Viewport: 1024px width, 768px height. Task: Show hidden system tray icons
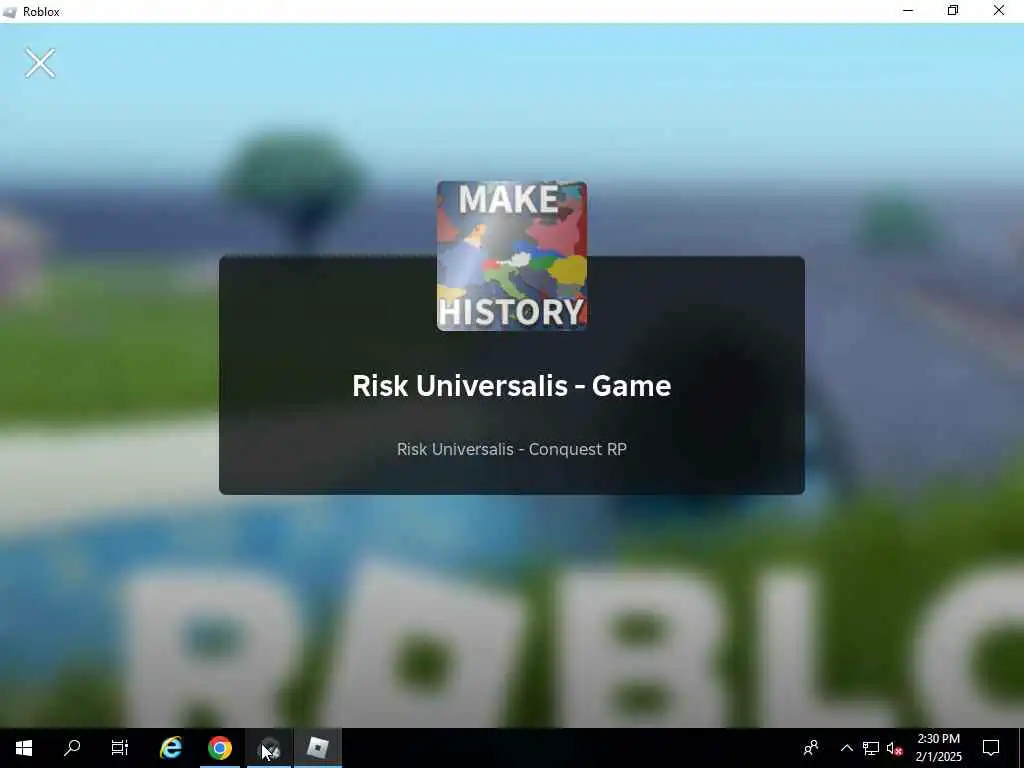click(x=846, y=748)
